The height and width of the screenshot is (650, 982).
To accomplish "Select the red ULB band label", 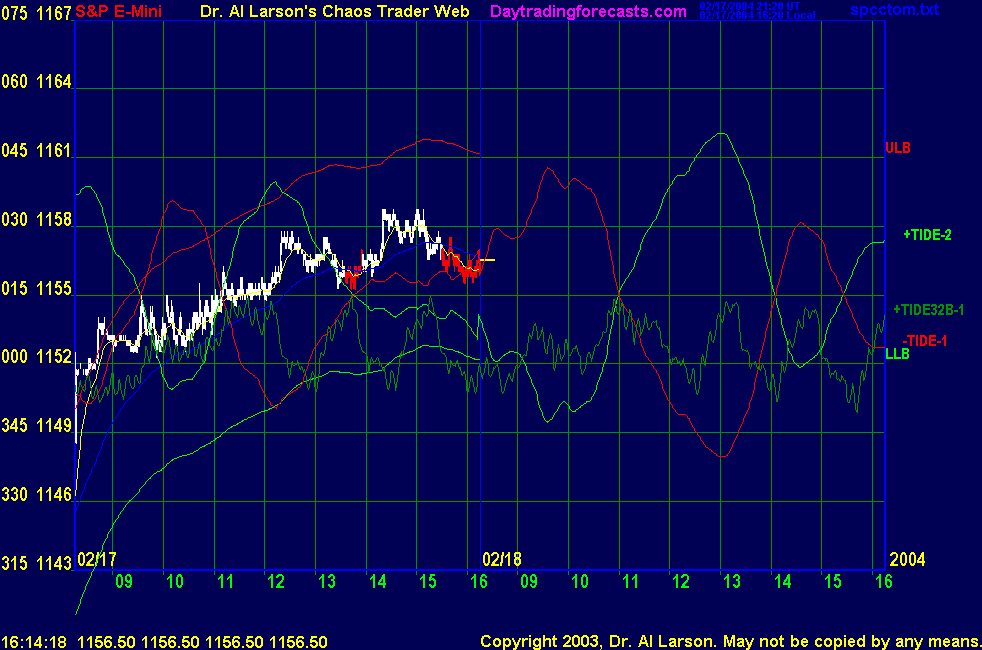I will (x=897, y=148).
